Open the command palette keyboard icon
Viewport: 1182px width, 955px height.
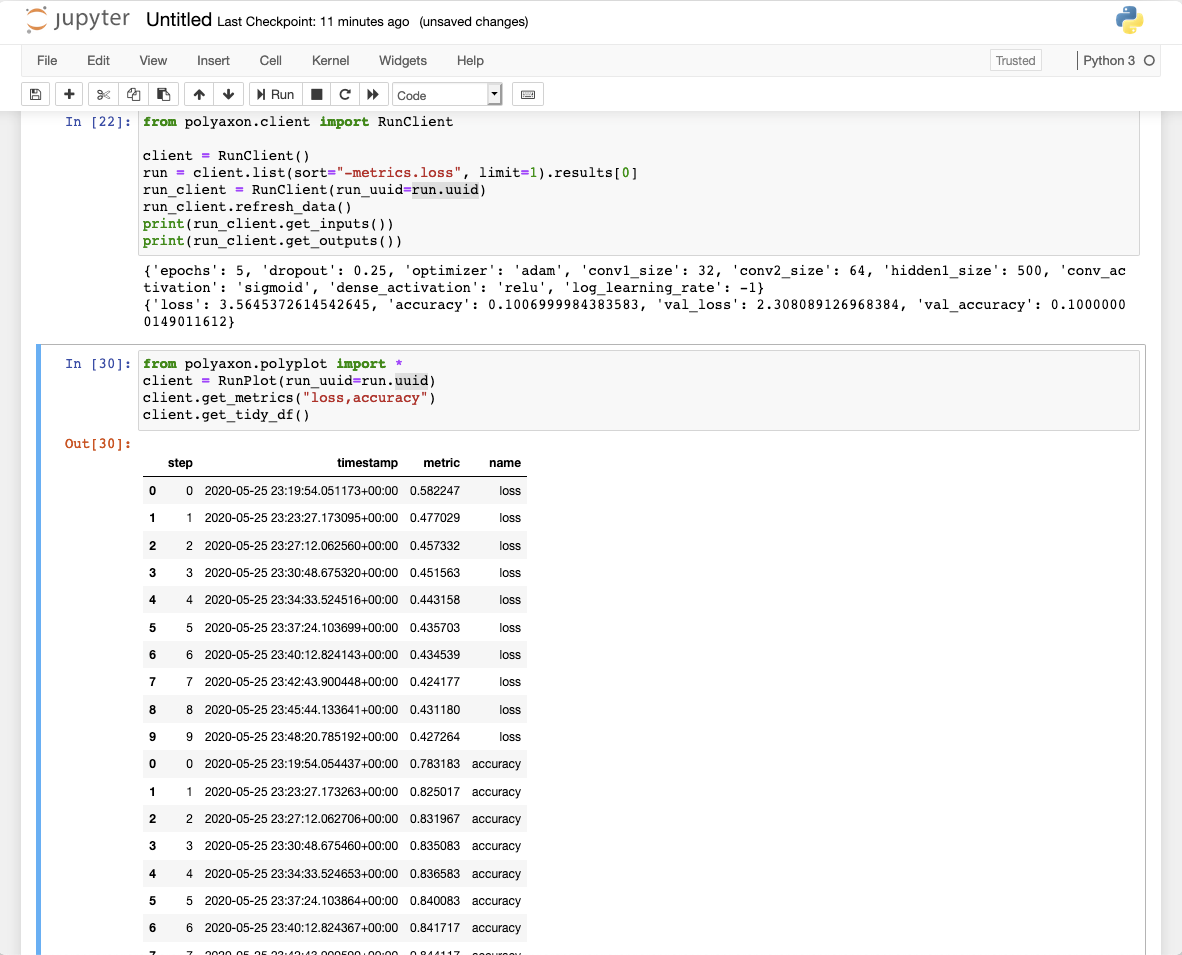528,94
